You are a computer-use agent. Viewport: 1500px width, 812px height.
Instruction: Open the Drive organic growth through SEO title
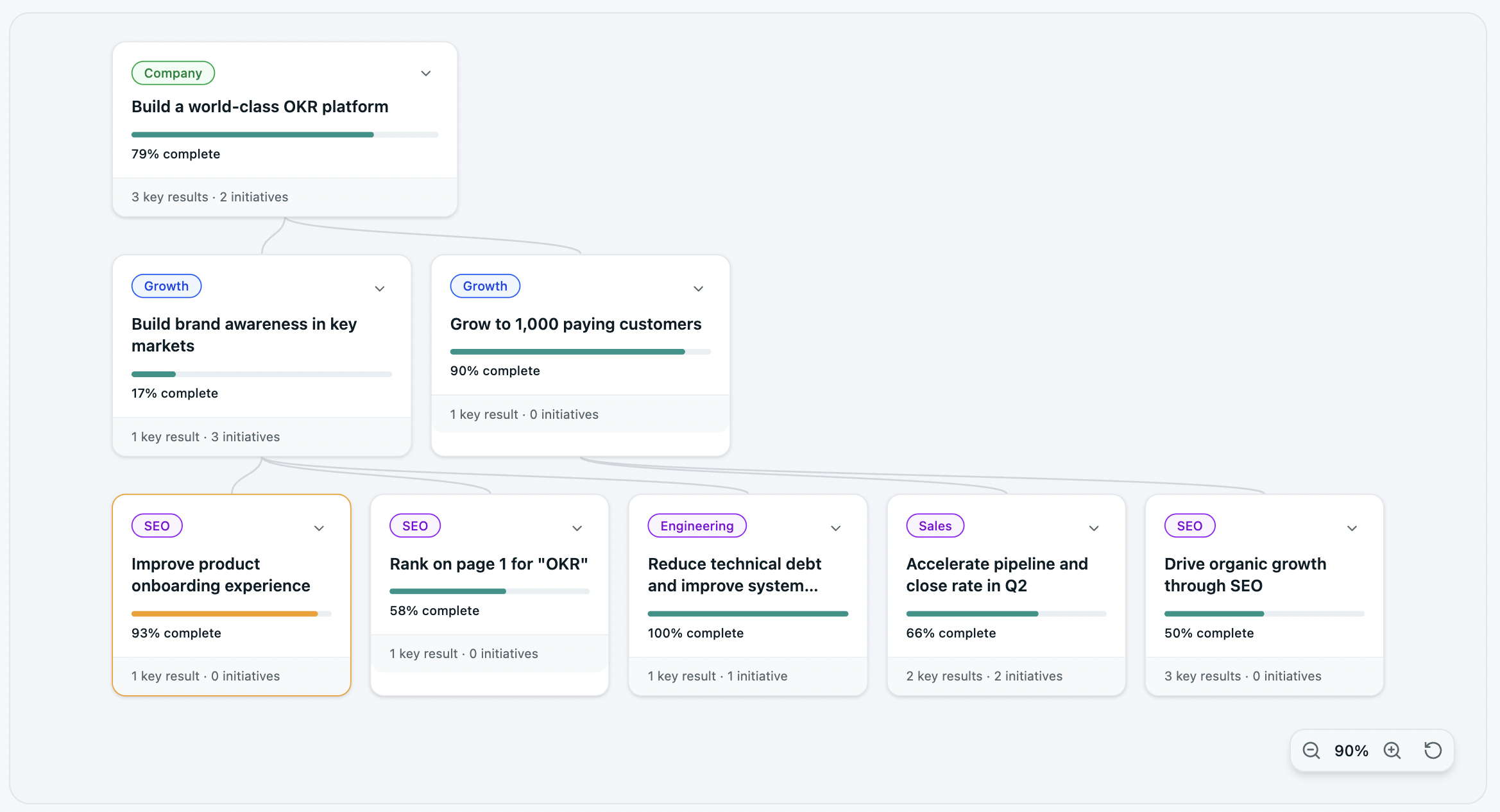point(1245,575)
